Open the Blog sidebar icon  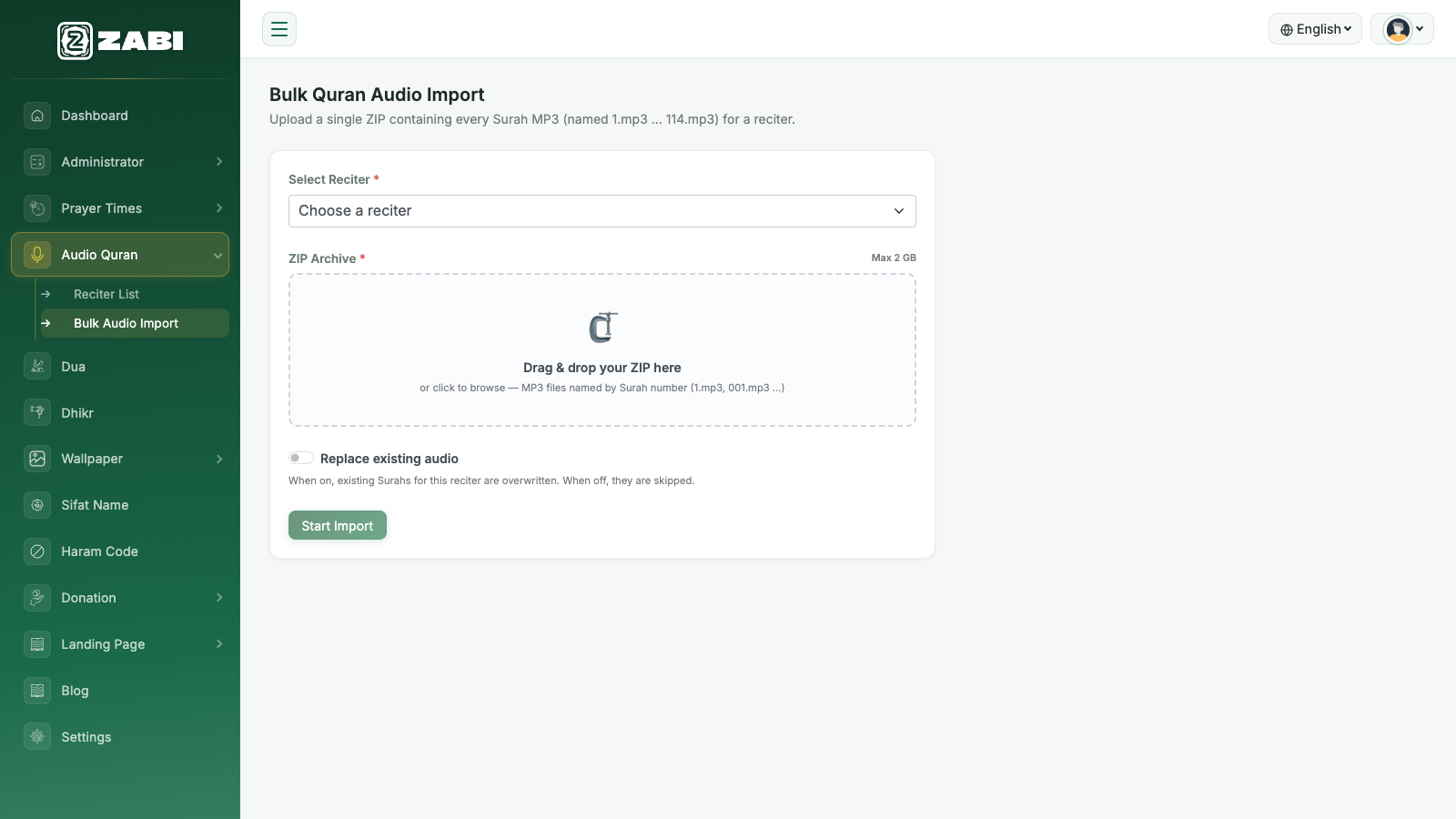coord(37,691)
